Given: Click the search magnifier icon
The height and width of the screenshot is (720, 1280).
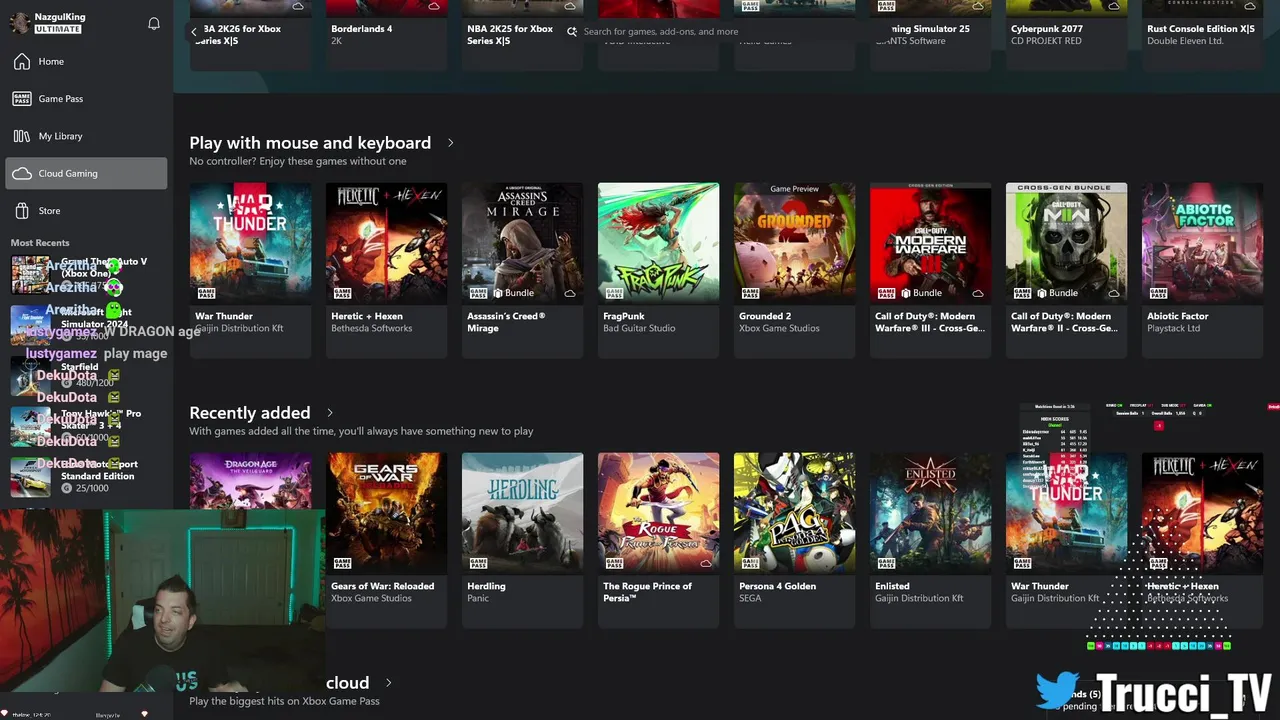Looking at the screenshot, I should [x=572, y=32].
